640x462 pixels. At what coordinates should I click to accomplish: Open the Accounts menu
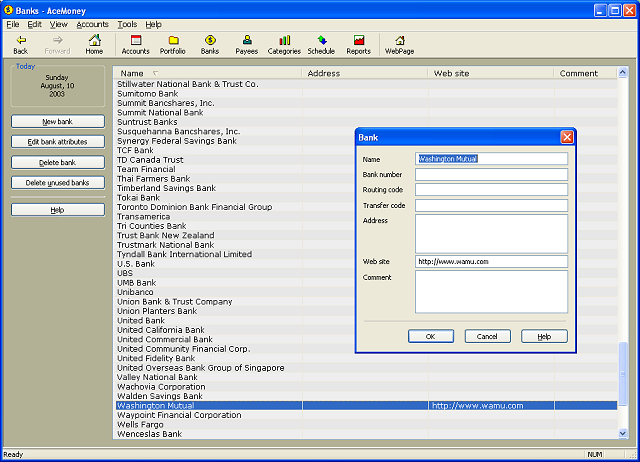pyautogui.click(x=92, y=24)
